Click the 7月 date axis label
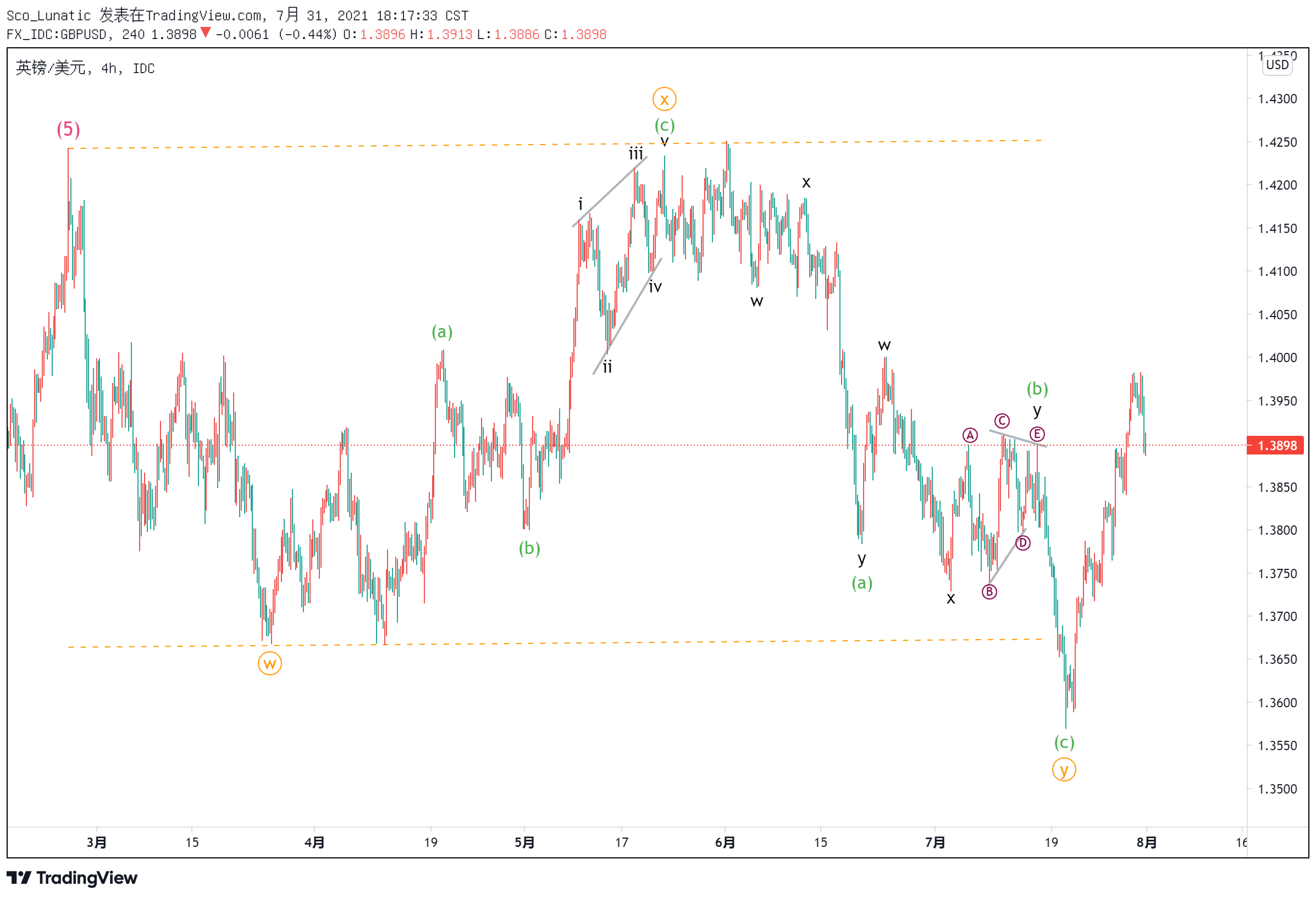Viewport: 1316px width, 898px height. (x=935, y=842)
